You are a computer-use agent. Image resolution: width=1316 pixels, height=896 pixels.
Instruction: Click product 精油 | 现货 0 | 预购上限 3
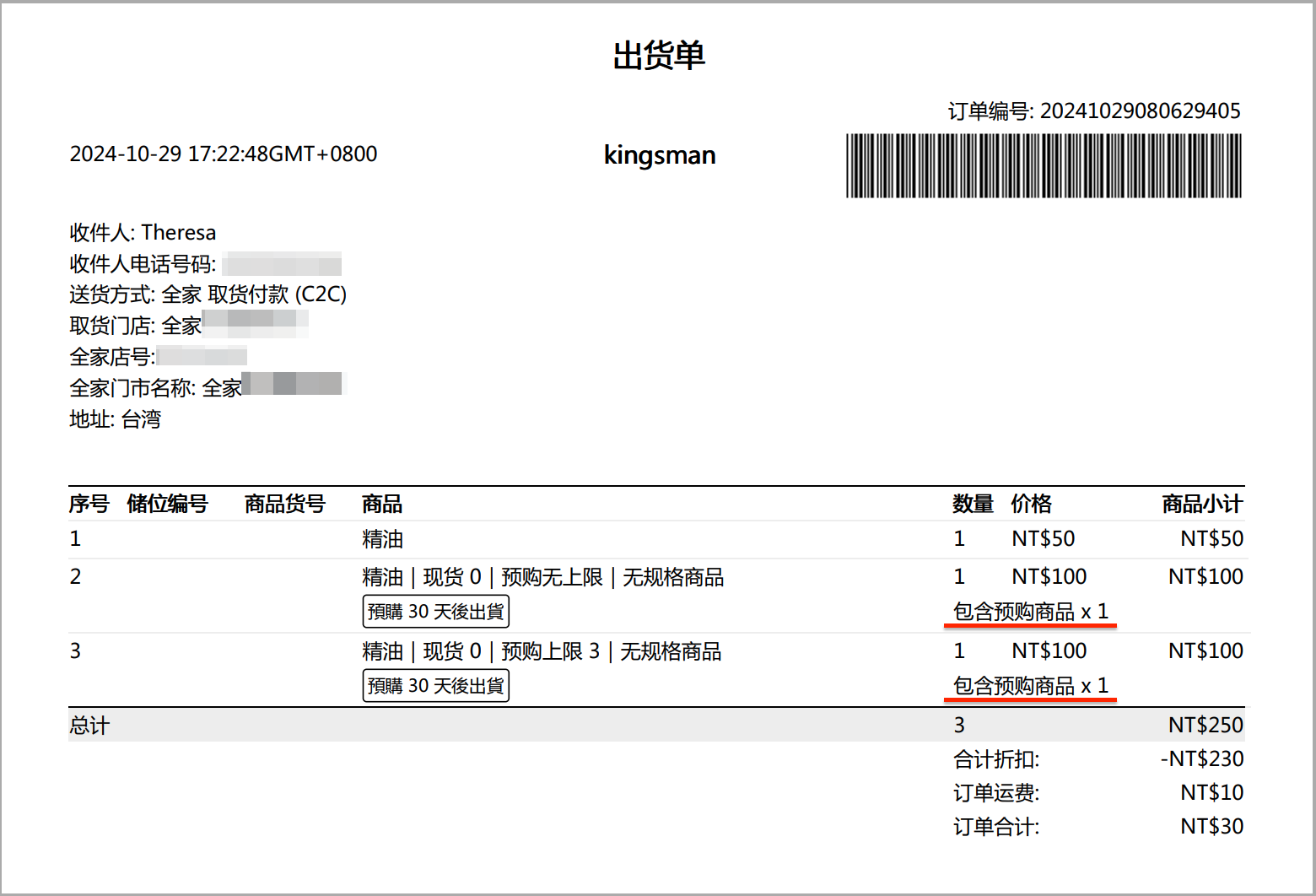[x=542, y=651]
